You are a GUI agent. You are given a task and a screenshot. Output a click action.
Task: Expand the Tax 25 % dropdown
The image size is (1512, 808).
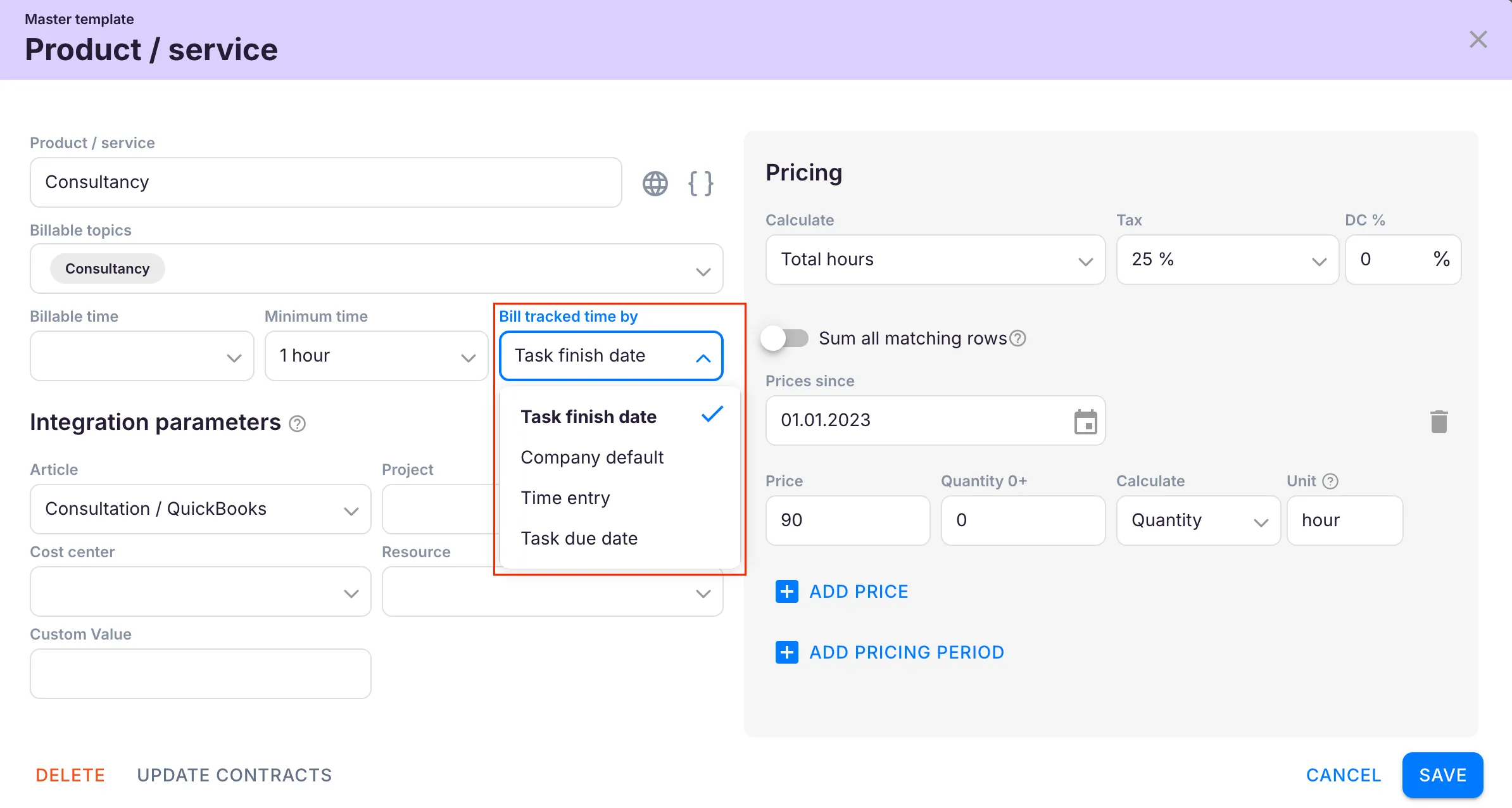point(1226,260)
